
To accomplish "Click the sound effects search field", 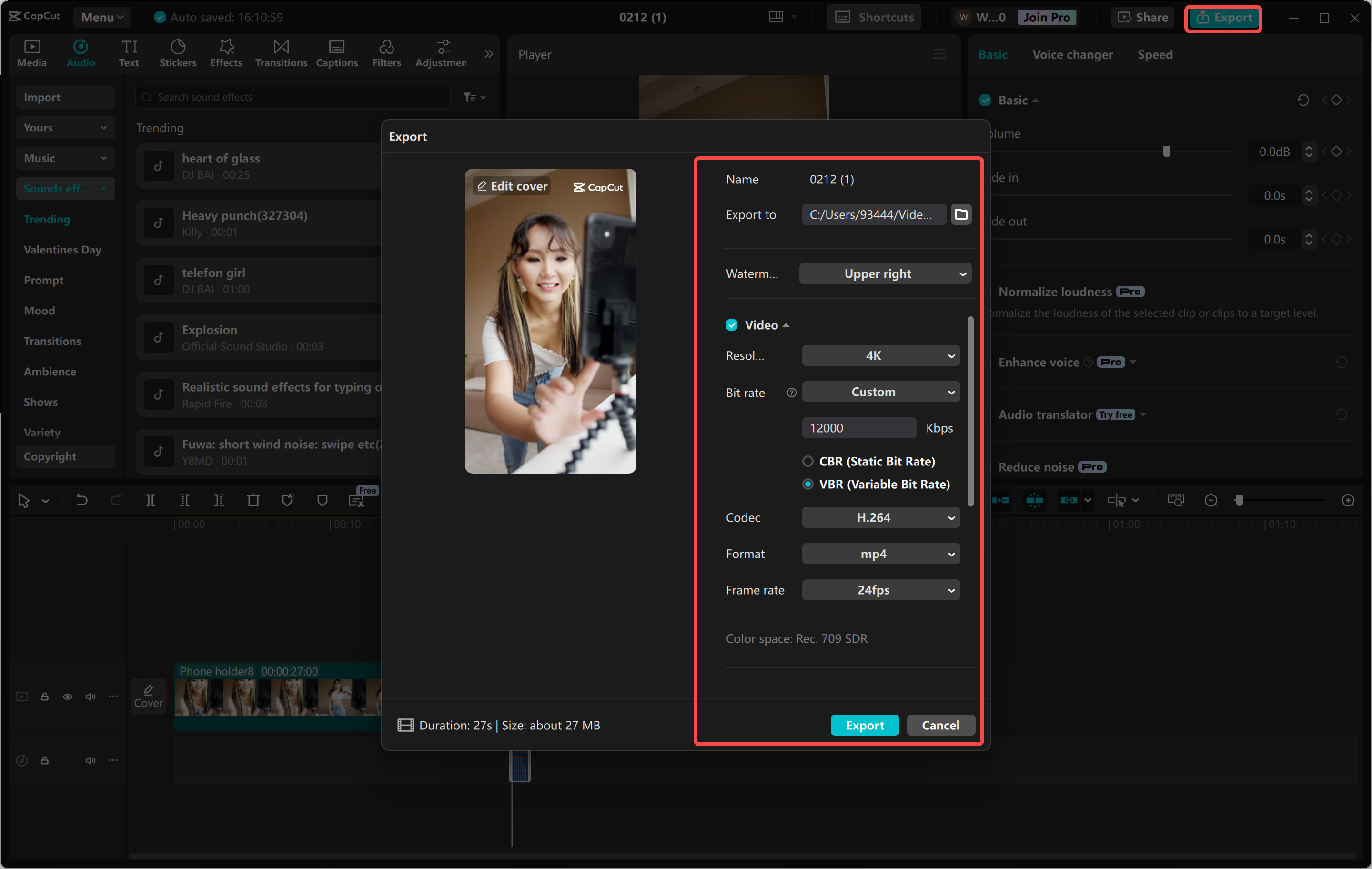I will pos(292,97).
